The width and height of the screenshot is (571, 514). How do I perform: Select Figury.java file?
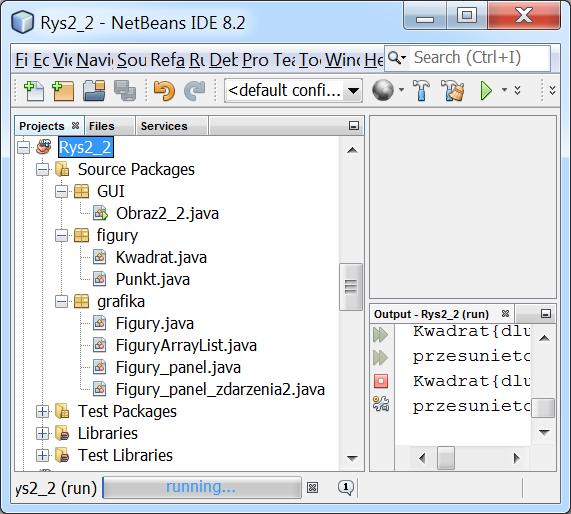[154, 323]
